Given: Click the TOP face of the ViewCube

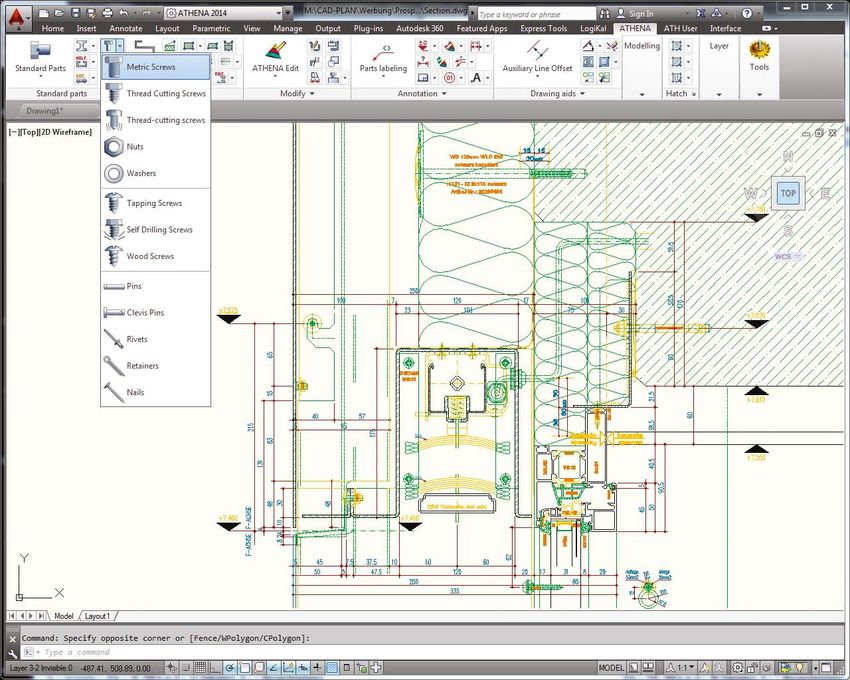Looking at the screenshot, I should [788, 193].
